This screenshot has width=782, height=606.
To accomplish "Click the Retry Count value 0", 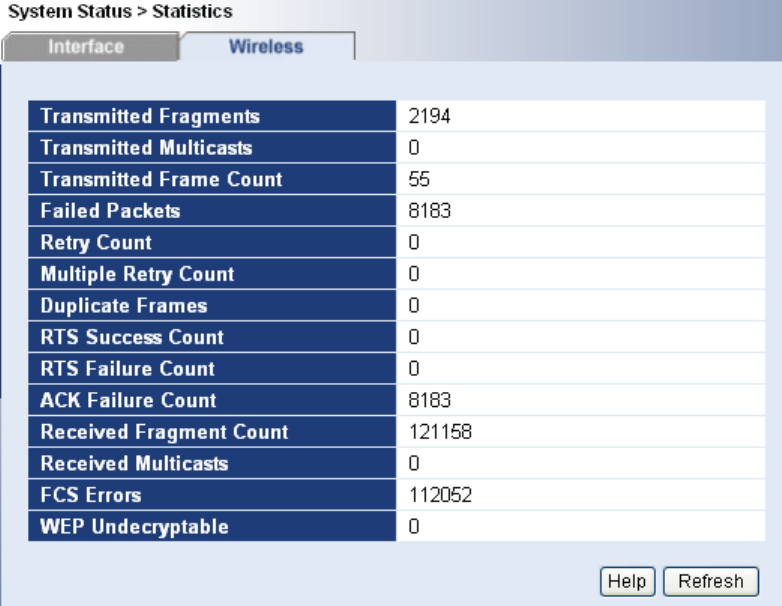I will 414,242.
